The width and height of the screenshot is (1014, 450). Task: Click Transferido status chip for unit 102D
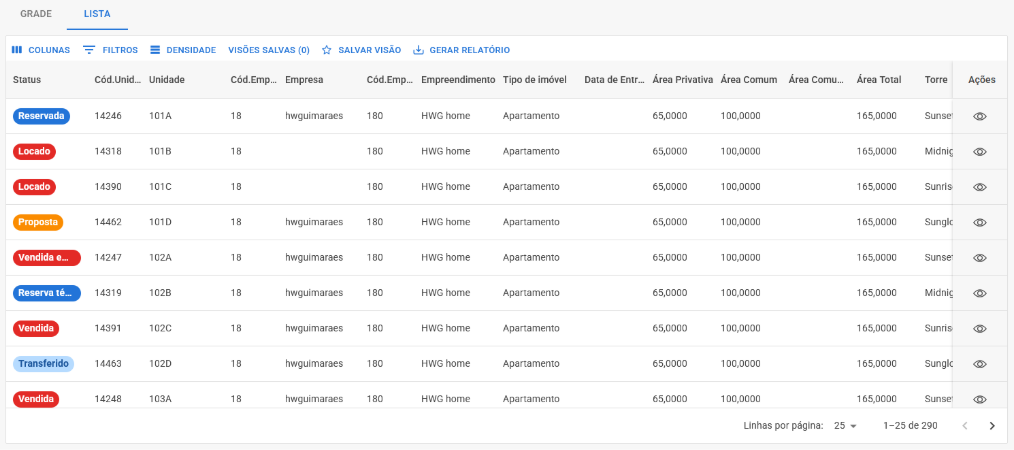[43, 364]
